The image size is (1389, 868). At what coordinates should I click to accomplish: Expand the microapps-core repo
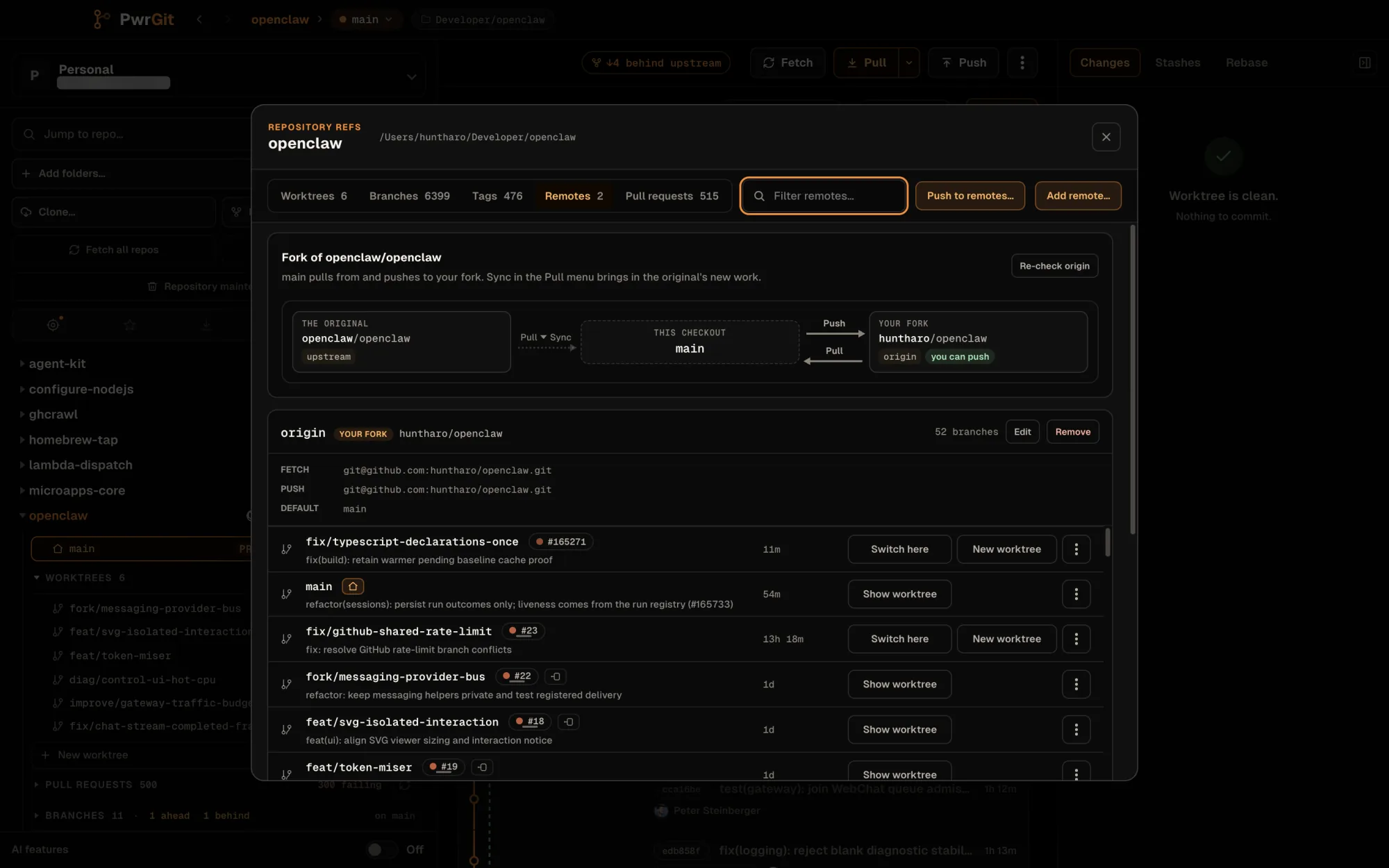click(22, 490)
